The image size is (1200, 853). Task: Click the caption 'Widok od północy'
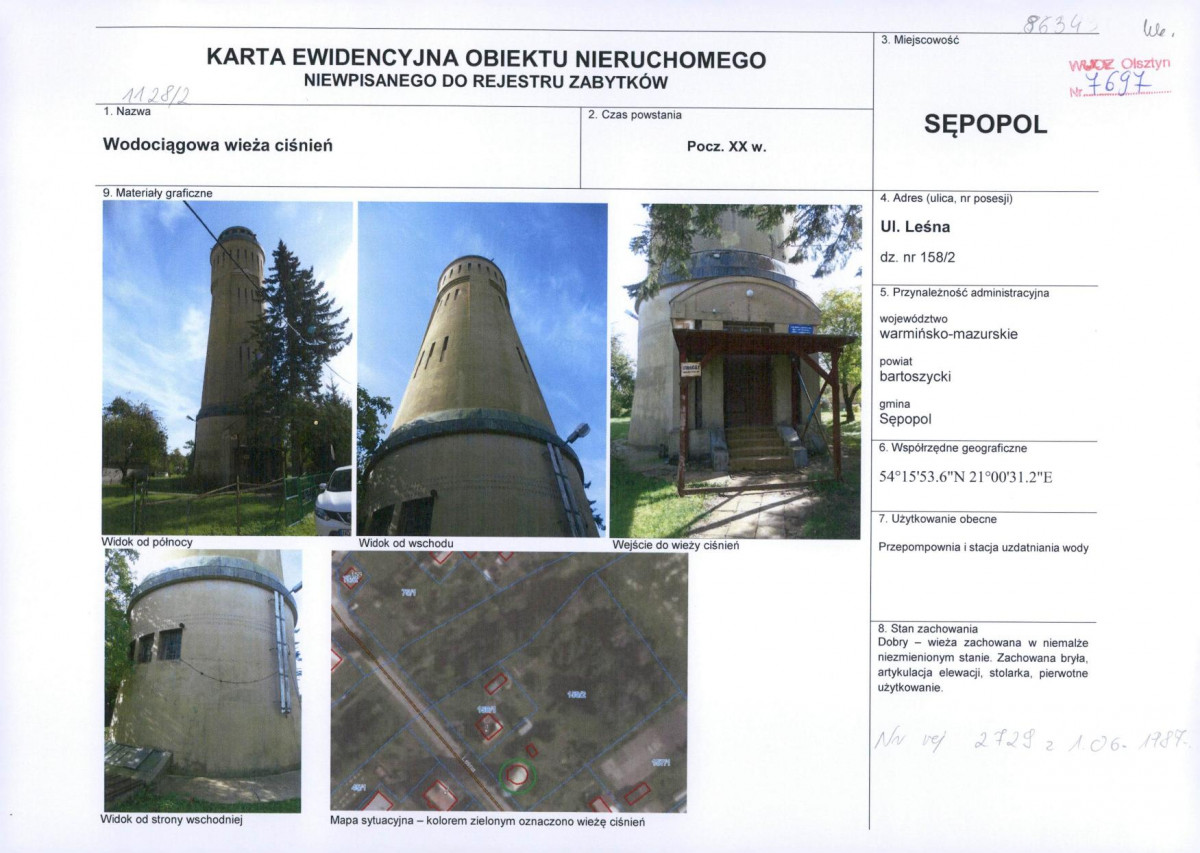coord(147,542)
